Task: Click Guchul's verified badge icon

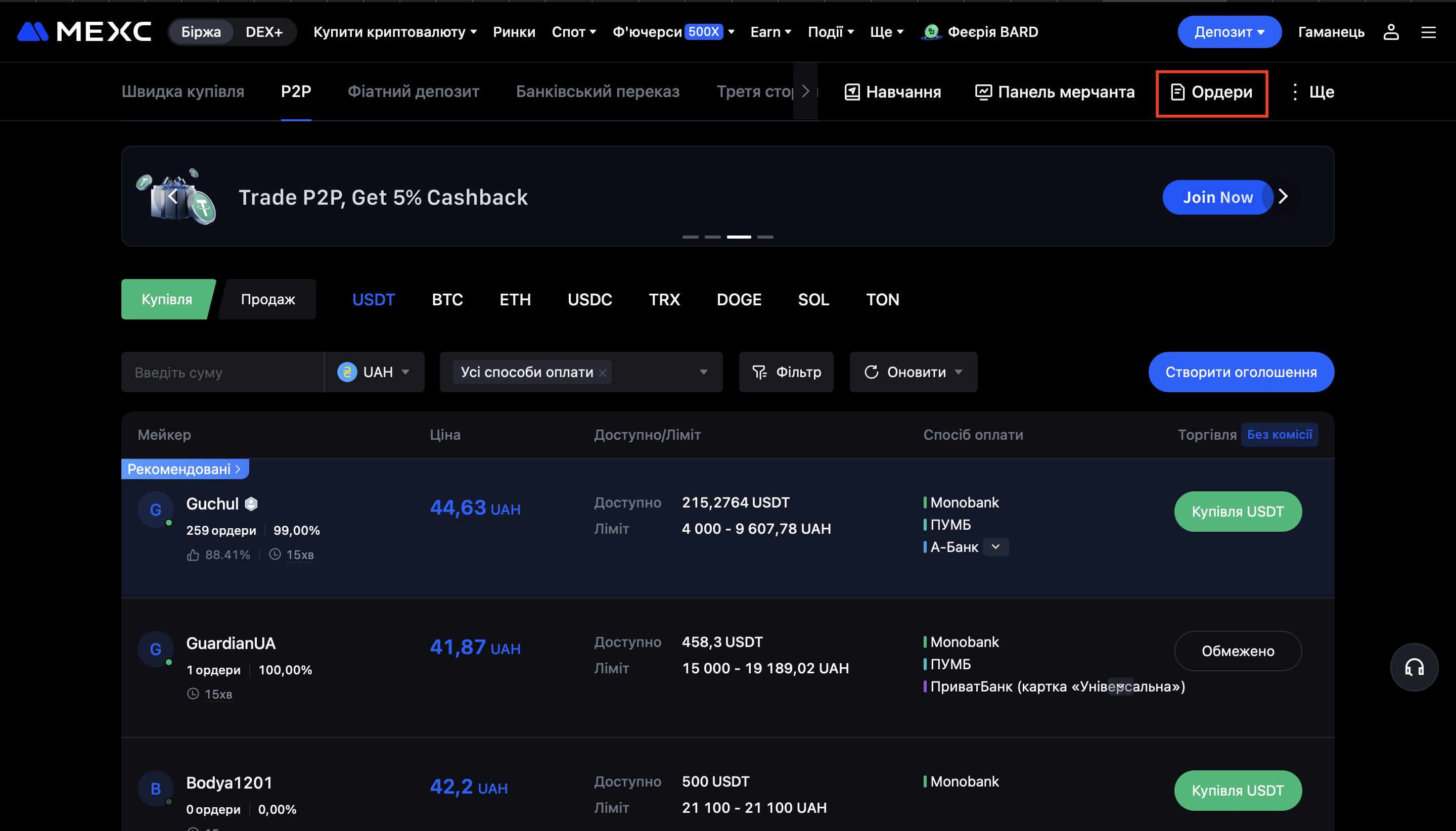Action: click(251, 503)
